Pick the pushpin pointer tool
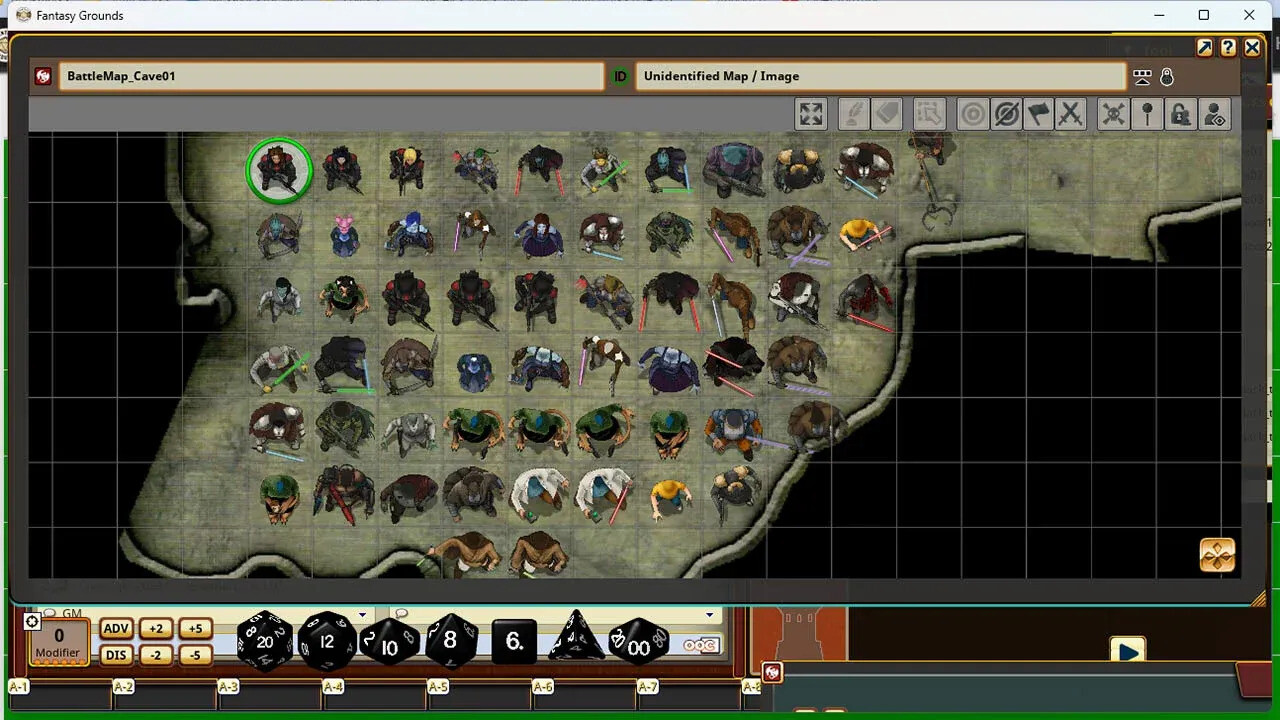The width and height of the screenshot is (1280, 720). tap(1147, 114)
